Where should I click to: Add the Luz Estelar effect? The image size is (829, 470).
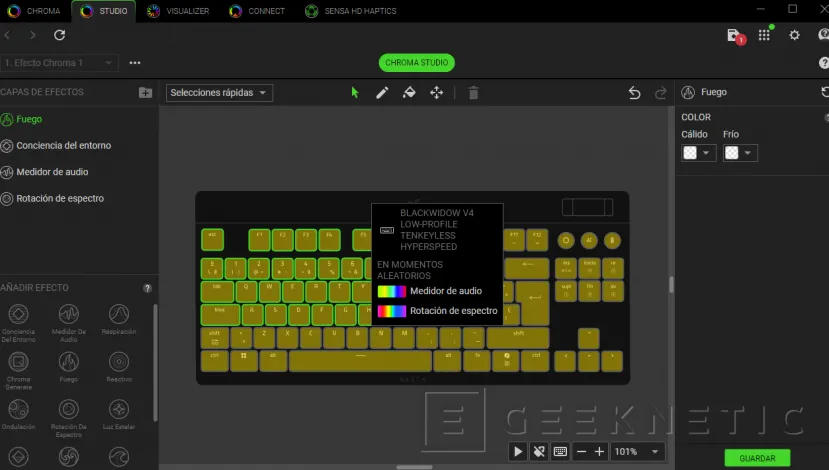click(119, 414)
